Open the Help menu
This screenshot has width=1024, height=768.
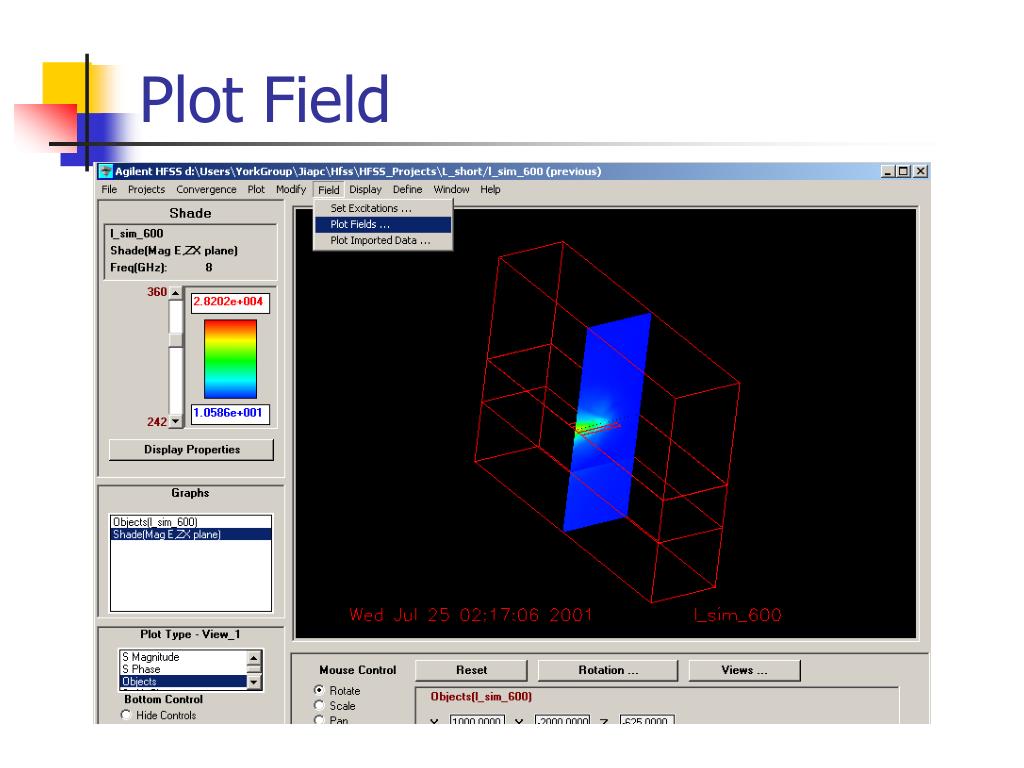point(490,189)
